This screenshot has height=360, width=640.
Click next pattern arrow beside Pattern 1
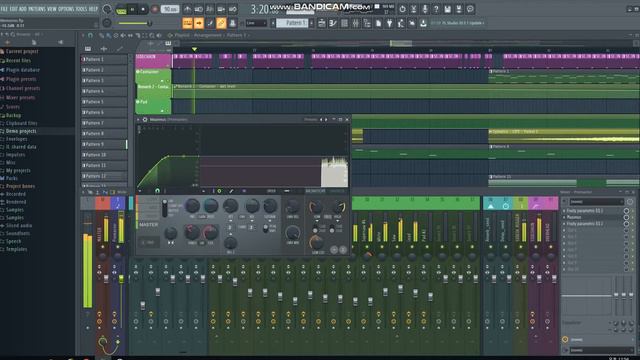311,23
